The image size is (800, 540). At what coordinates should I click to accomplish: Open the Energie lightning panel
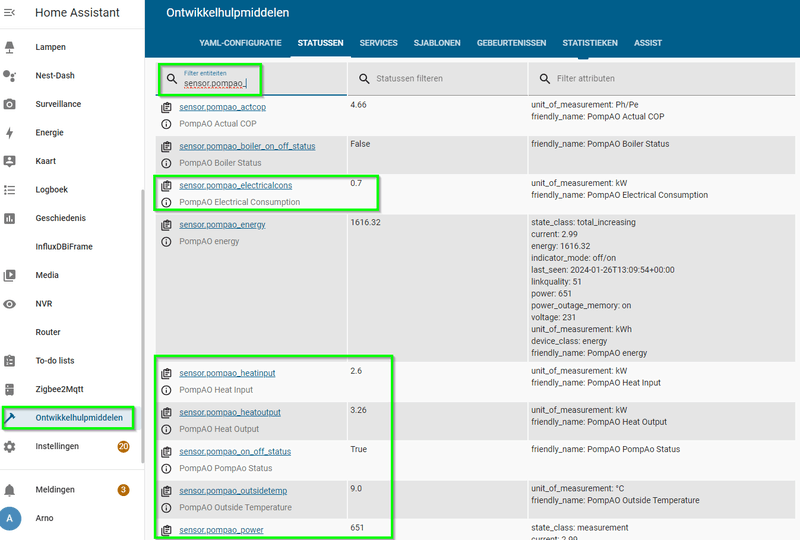tap(10, 133)
